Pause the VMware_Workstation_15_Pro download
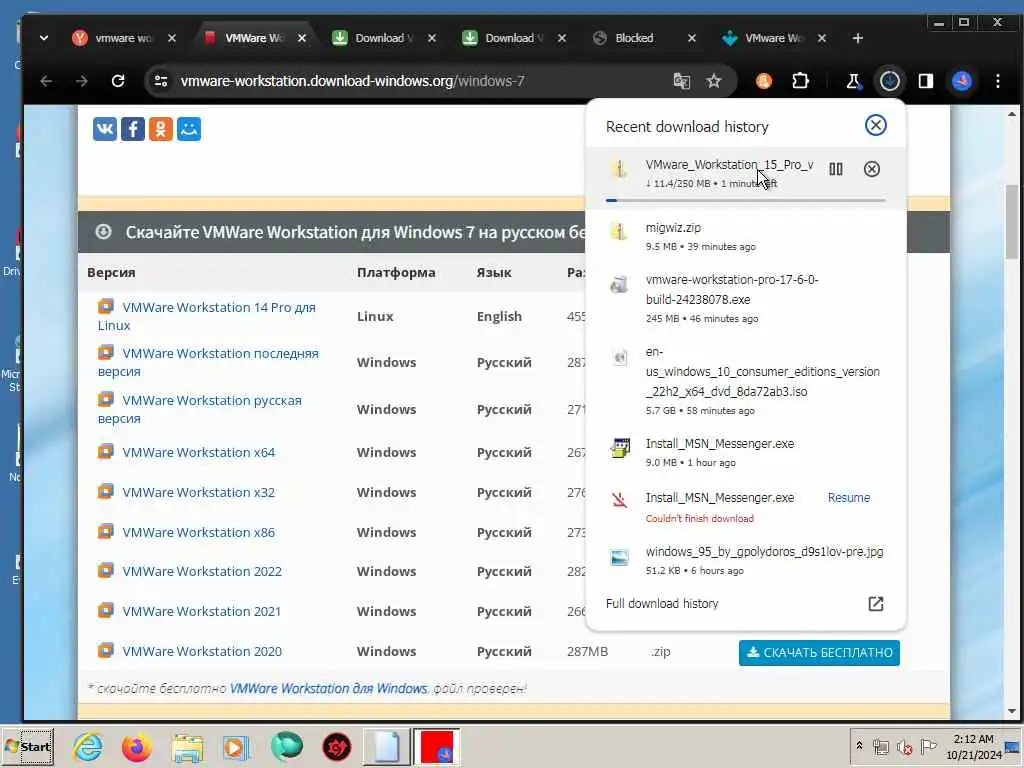Viewport: 1024px width, 768px height. pos(835,169)
